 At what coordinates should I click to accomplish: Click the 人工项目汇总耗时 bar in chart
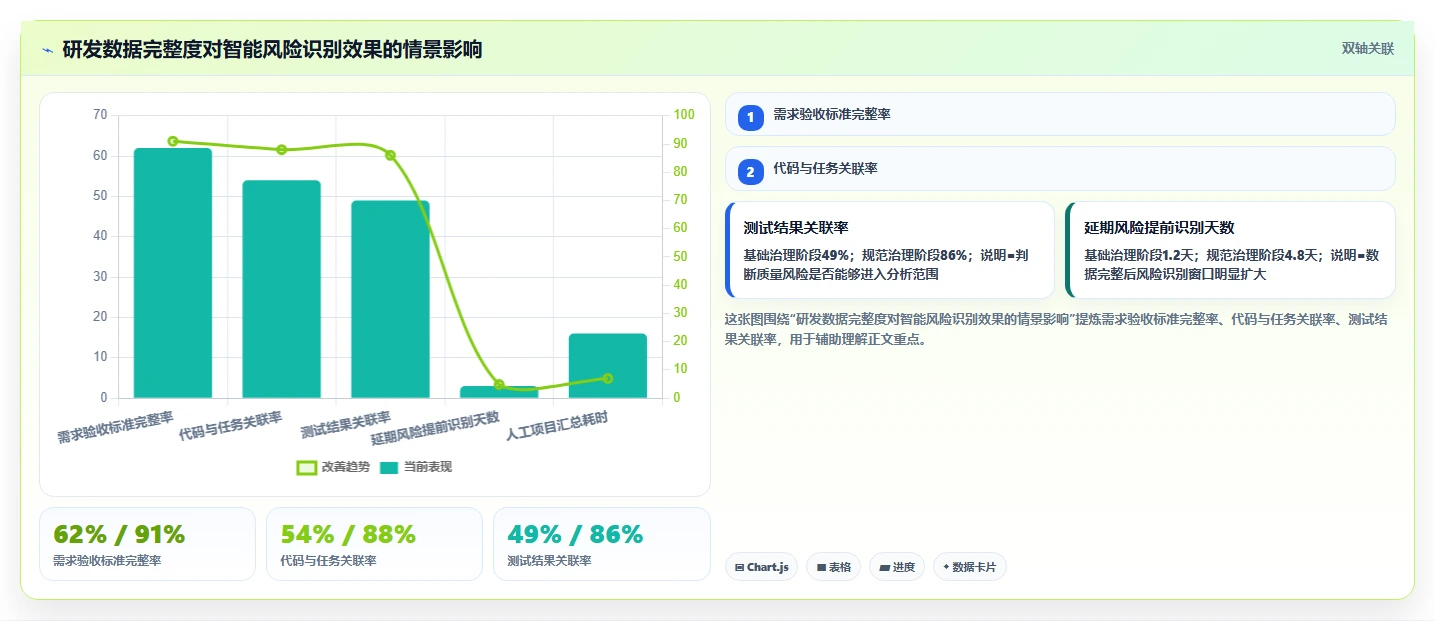pyautogui.click(x=608, y=366)
